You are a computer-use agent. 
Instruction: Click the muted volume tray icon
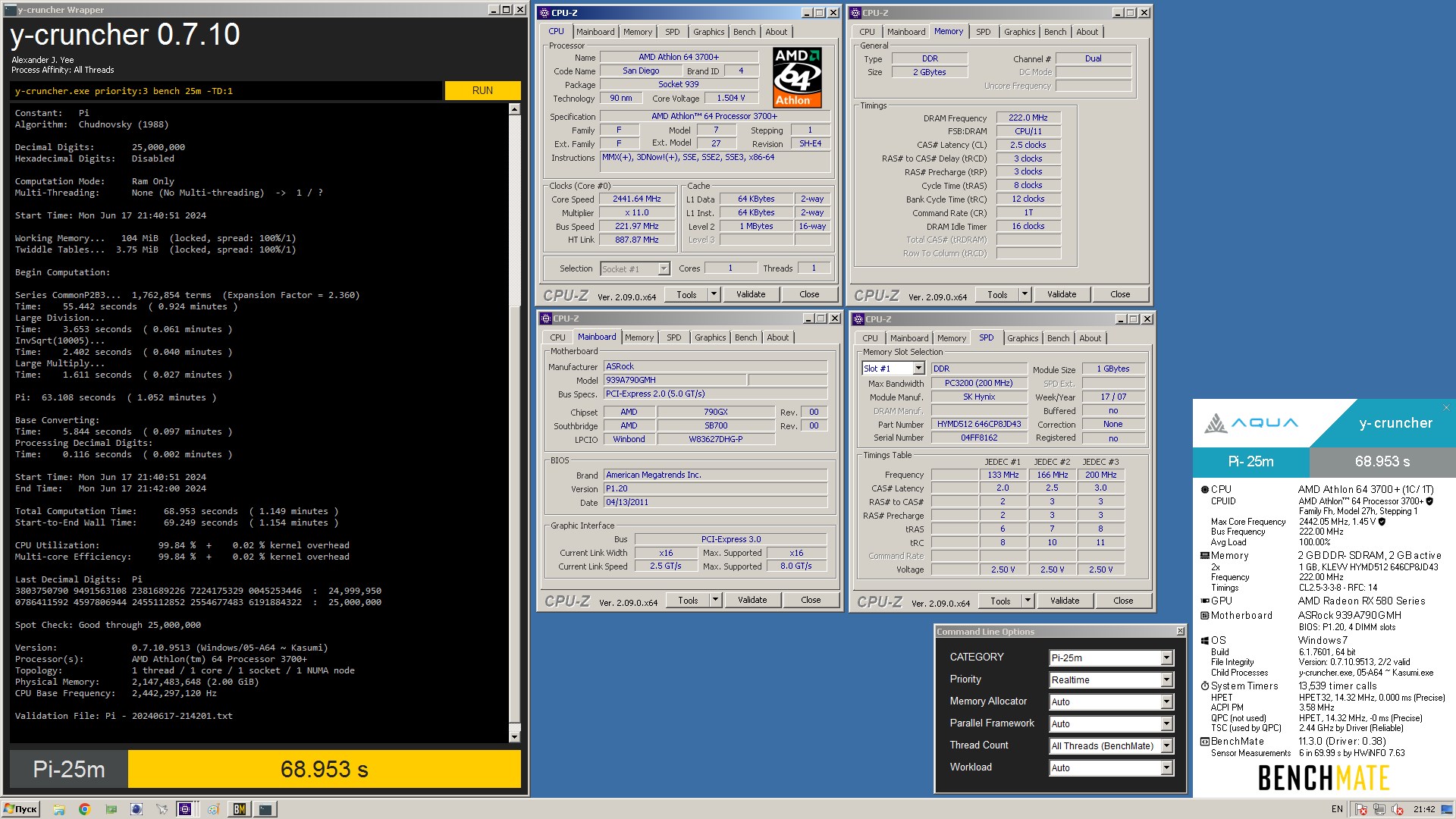coord(1398,809)
